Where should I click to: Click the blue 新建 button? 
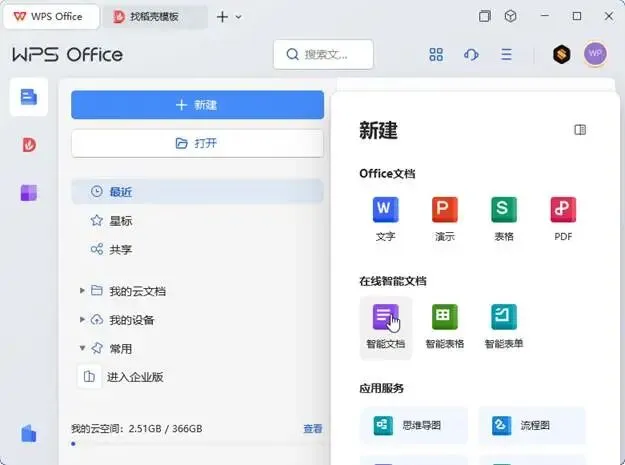coord(197,105)
